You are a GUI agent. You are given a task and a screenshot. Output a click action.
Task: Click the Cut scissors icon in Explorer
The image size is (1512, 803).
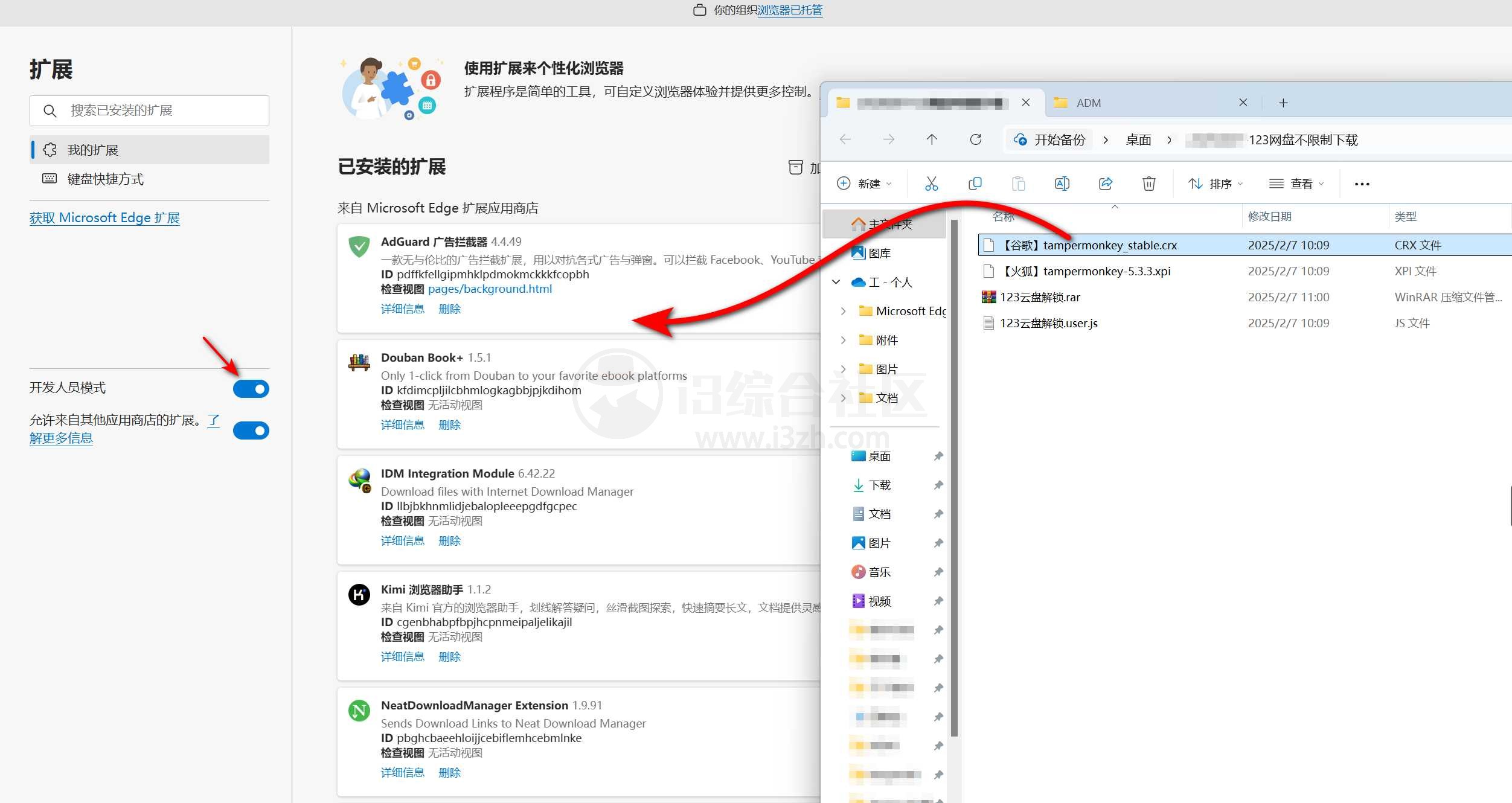click(931, 184)
